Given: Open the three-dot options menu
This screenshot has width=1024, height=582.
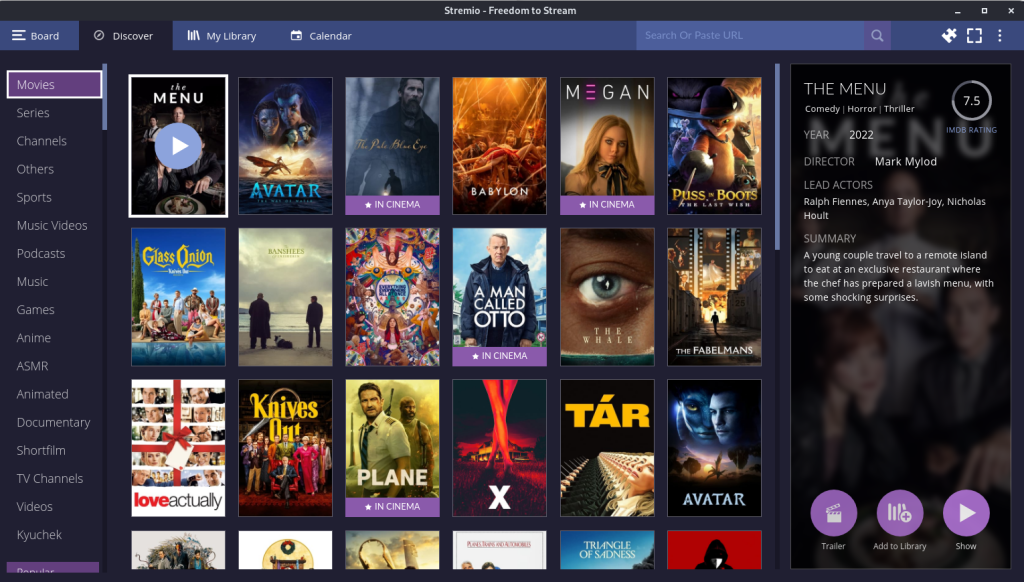Looking at the screenshot, I should [999, 36].
